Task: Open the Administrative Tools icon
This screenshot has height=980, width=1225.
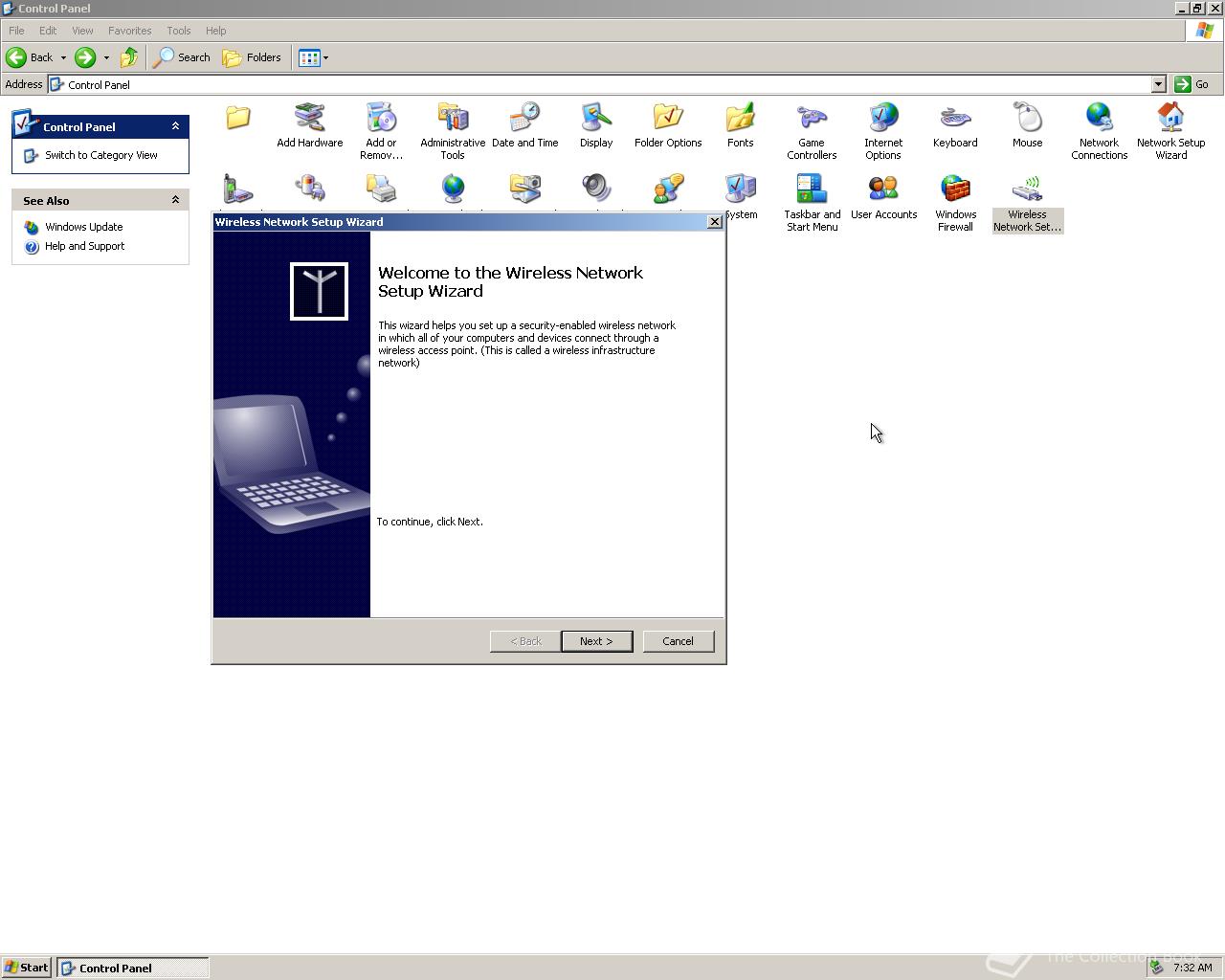Action: tap(453, 131)
